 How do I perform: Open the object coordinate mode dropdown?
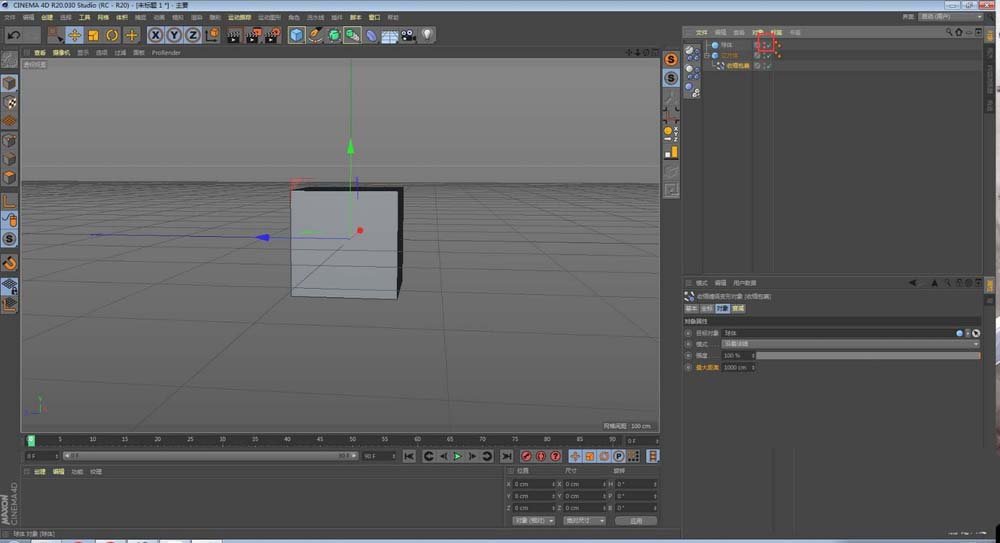pyautogui.click(x=533, y=520)
